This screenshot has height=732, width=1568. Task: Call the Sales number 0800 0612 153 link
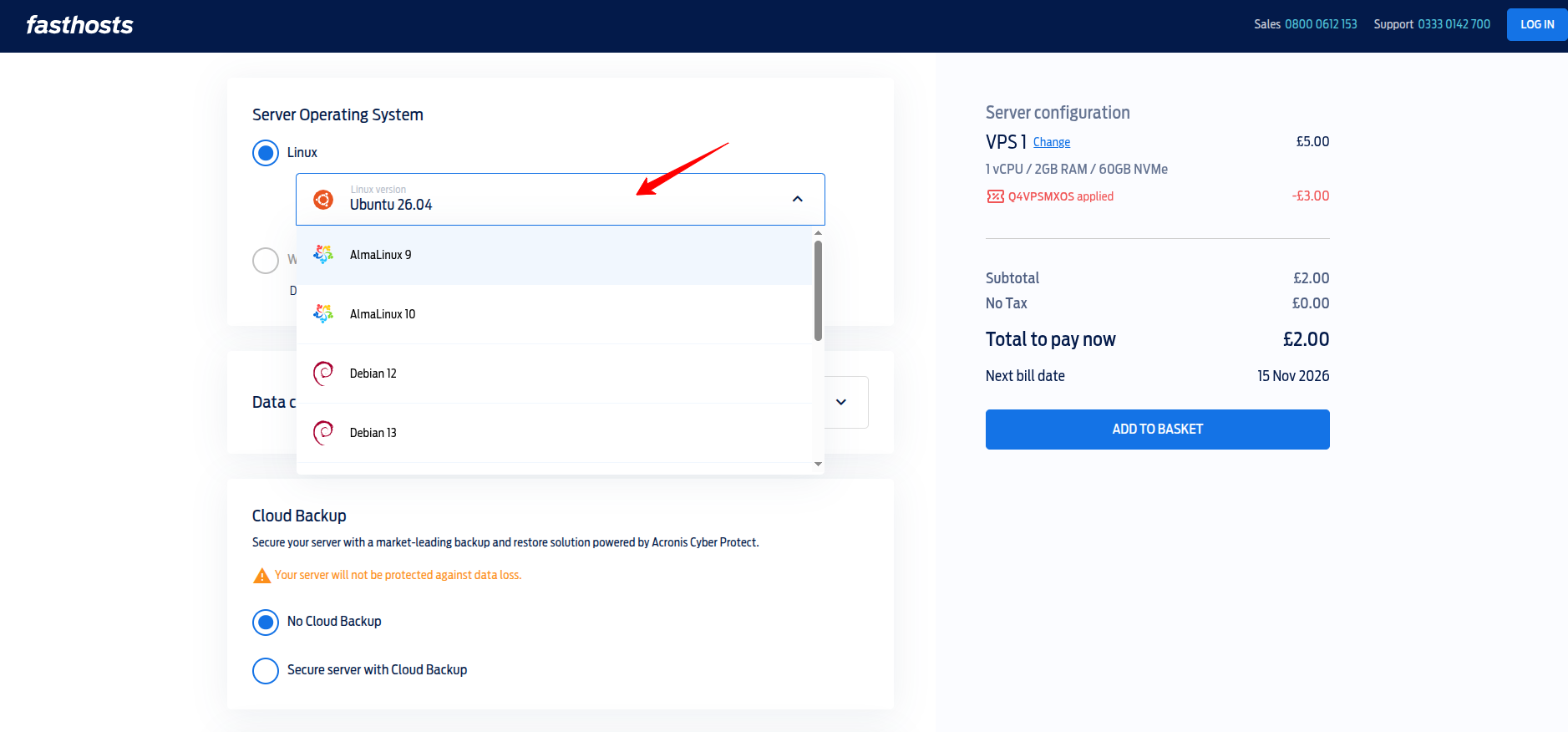[x=1321, y=24]
